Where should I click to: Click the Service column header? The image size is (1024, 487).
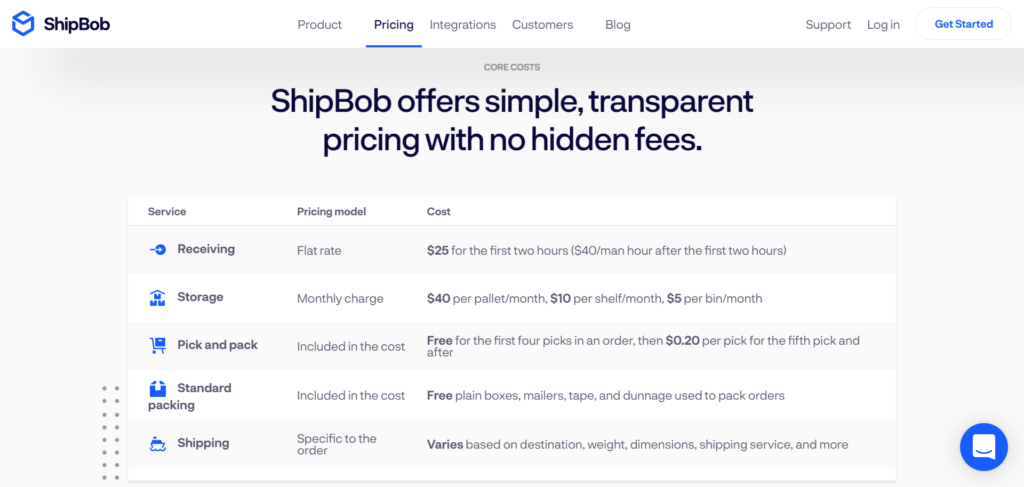(x=167, y=212)
